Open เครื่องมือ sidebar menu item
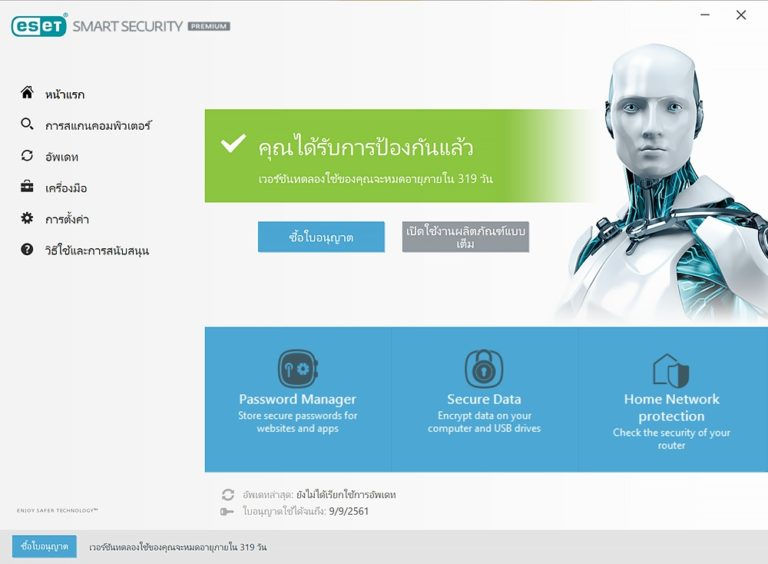The width and height of the screenshot is (768, 564). pyautogui.click(x=66, y=188)
